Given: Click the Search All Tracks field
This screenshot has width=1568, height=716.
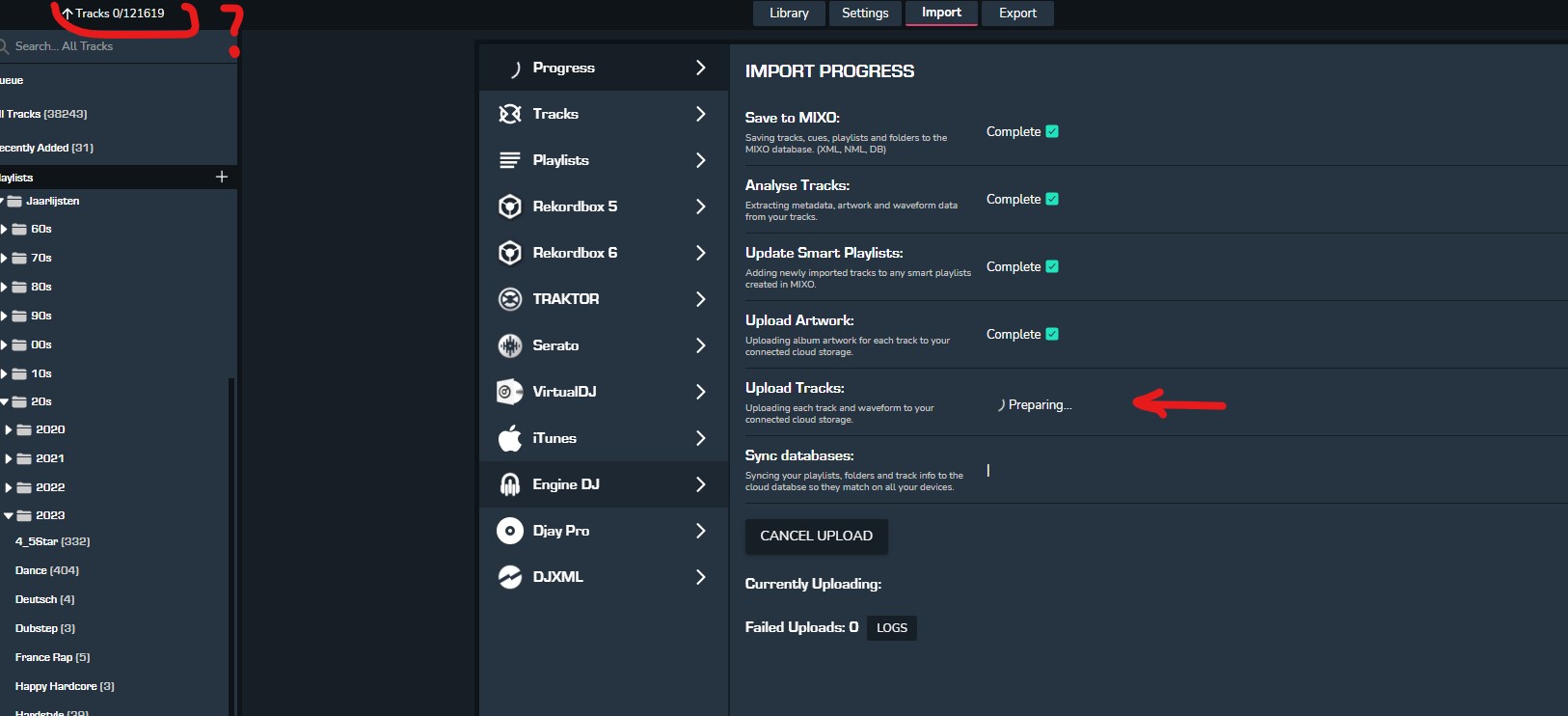Looking at the screenshot, I should pyautogui.click(x=96, y=46).
